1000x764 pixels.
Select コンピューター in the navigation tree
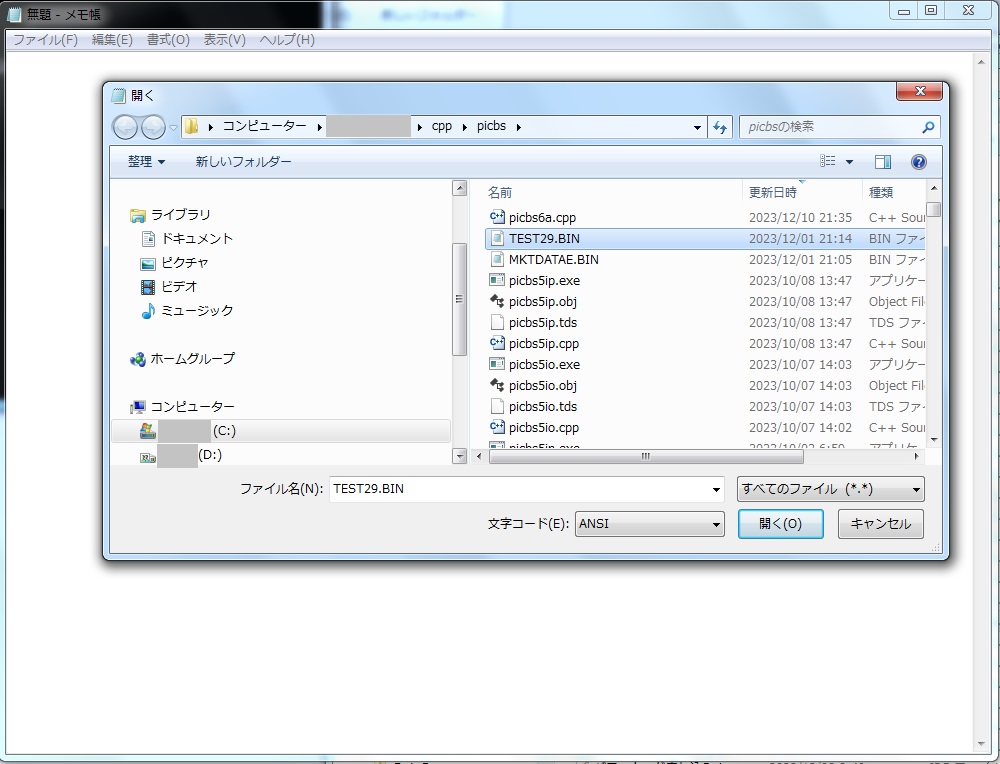[192, 407]
